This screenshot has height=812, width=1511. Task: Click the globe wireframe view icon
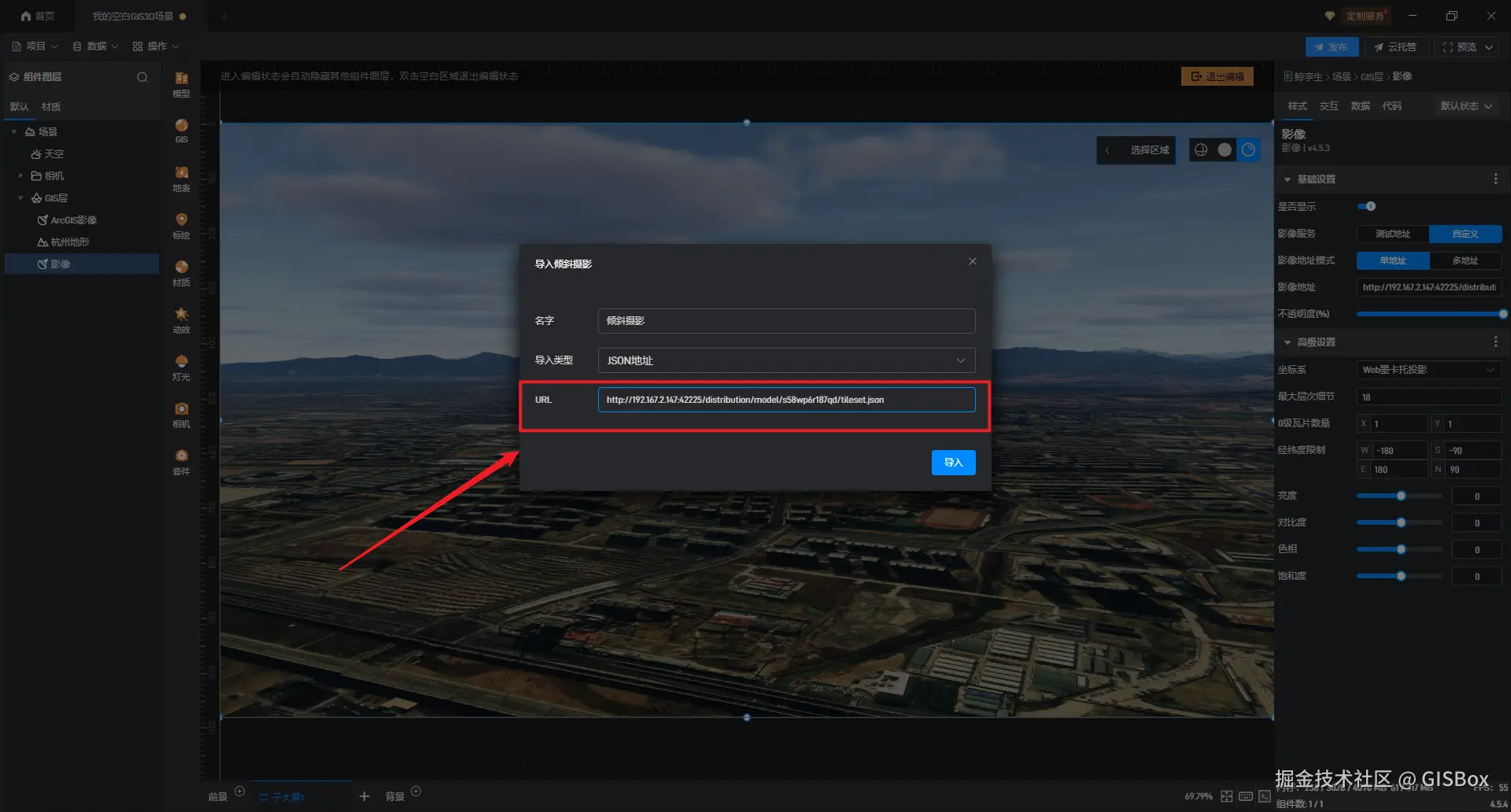coord(1201,149)
